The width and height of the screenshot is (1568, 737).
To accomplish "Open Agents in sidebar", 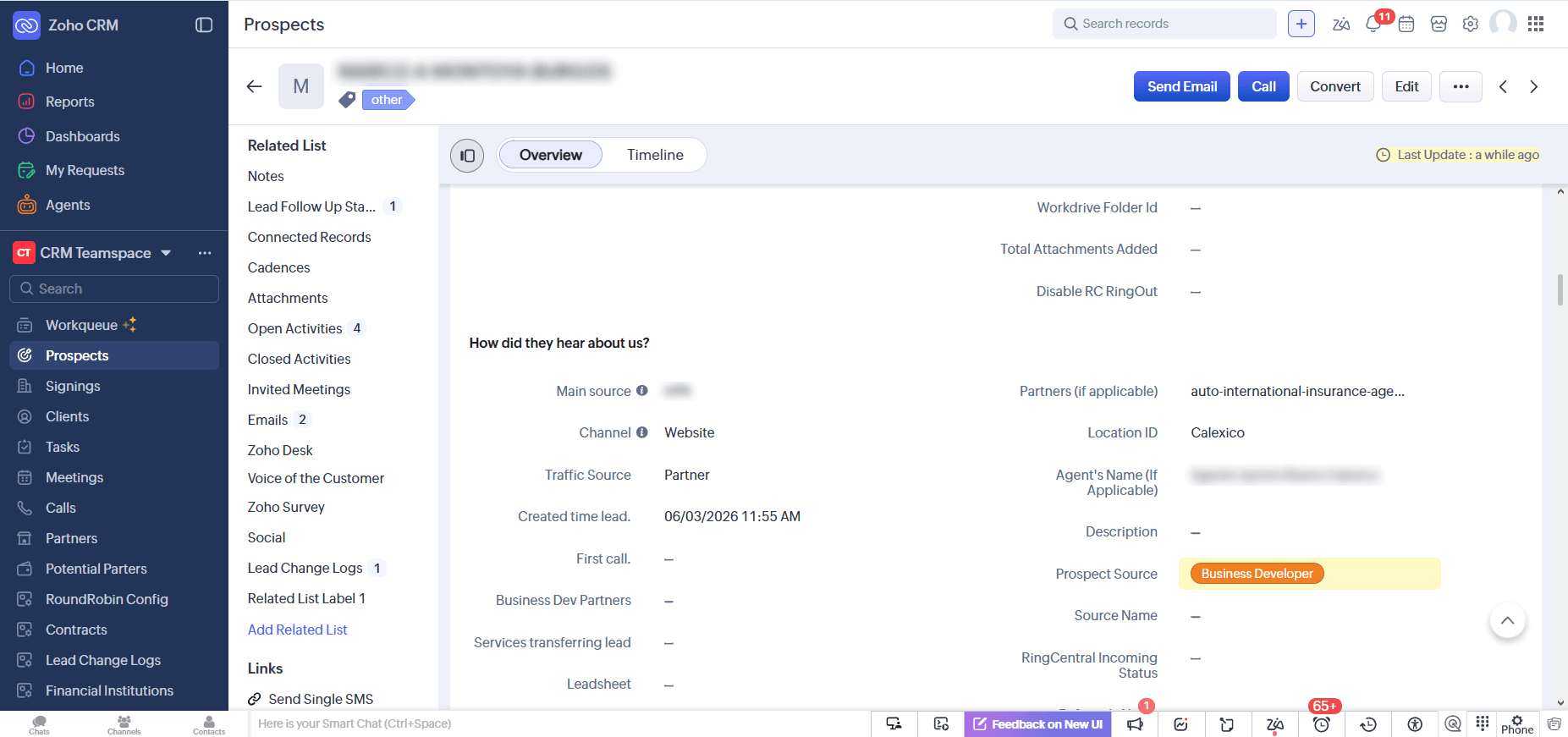I will 68,205.
